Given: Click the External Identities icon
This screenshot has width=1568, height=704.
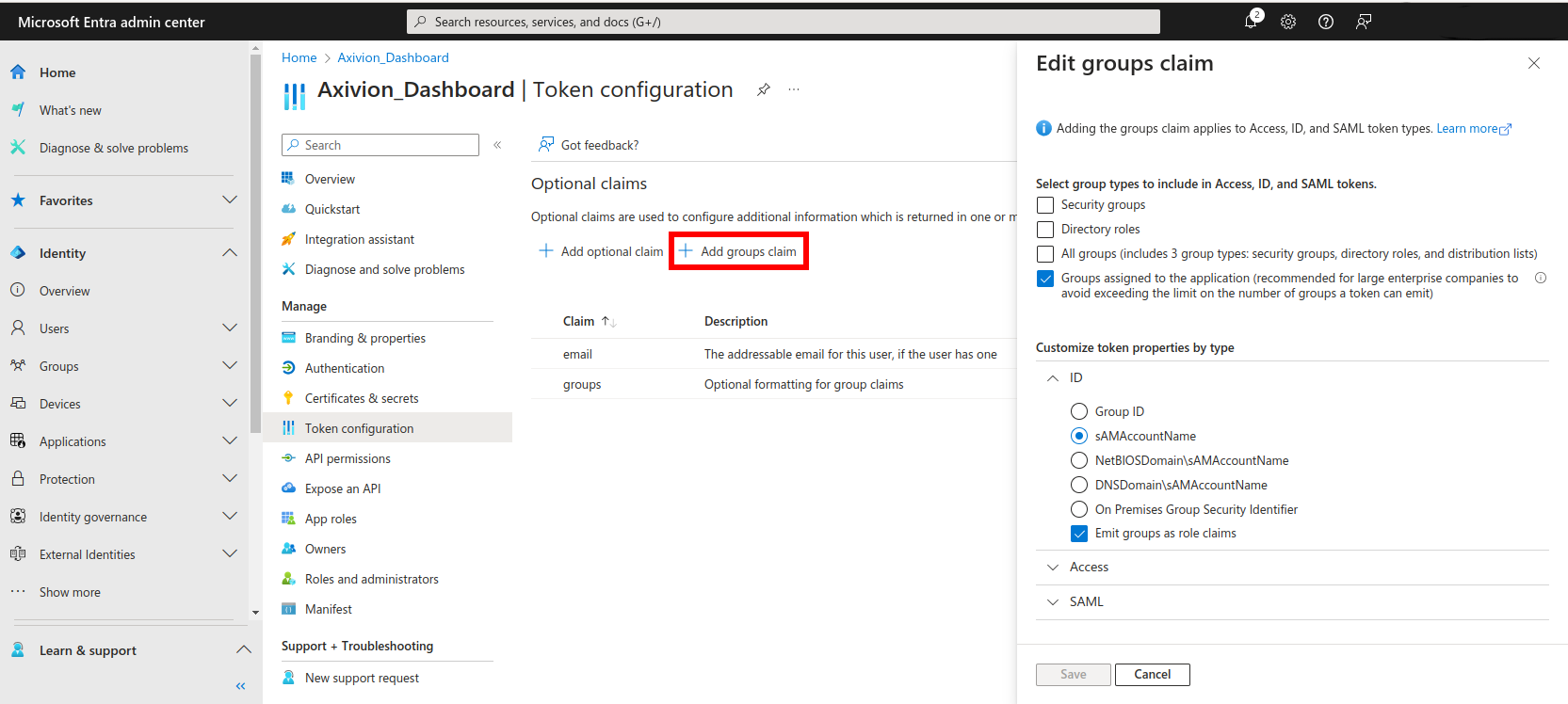Looking at the screenshot, I should [18, 553].
